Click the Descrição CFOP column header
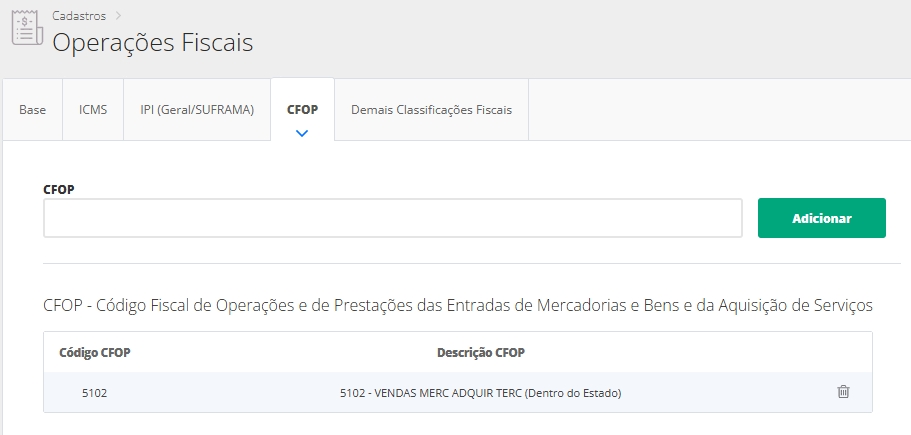 tap(480, 353)
